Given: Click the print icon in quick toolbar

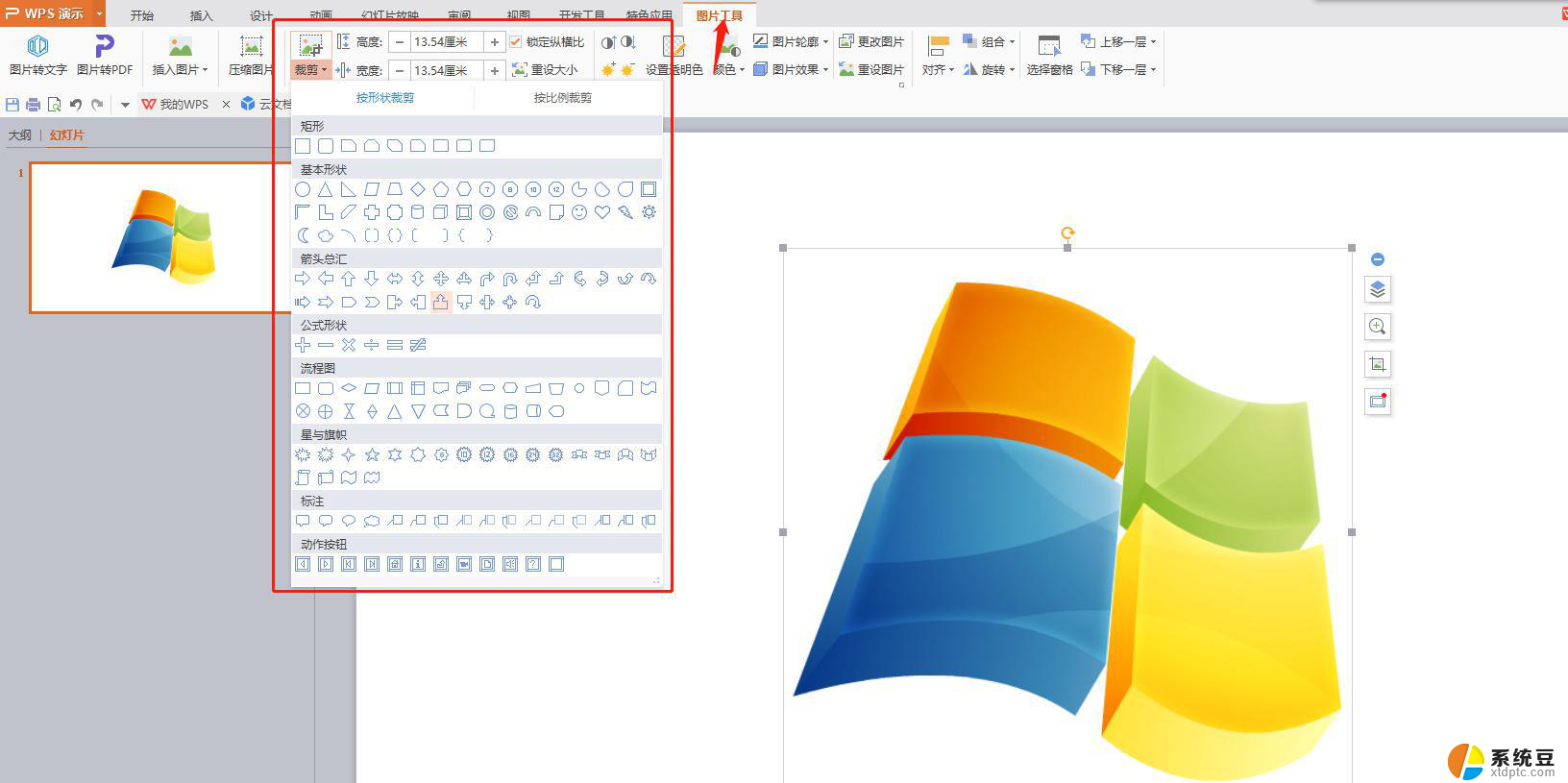Looking at the screenshot, I should pyautogui.click(x=34, y=104).
